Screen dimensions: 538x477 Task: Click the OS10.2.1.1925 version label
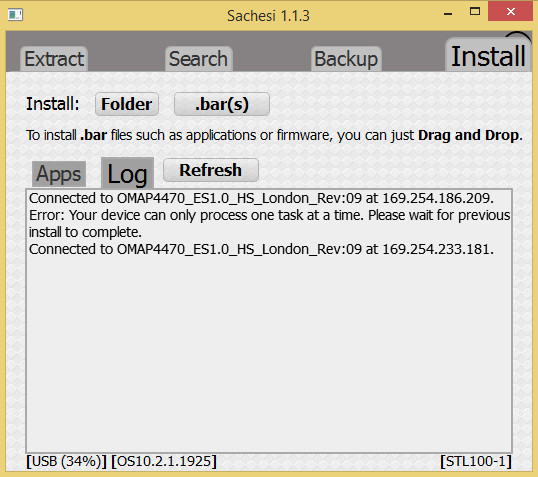point(164,461)
